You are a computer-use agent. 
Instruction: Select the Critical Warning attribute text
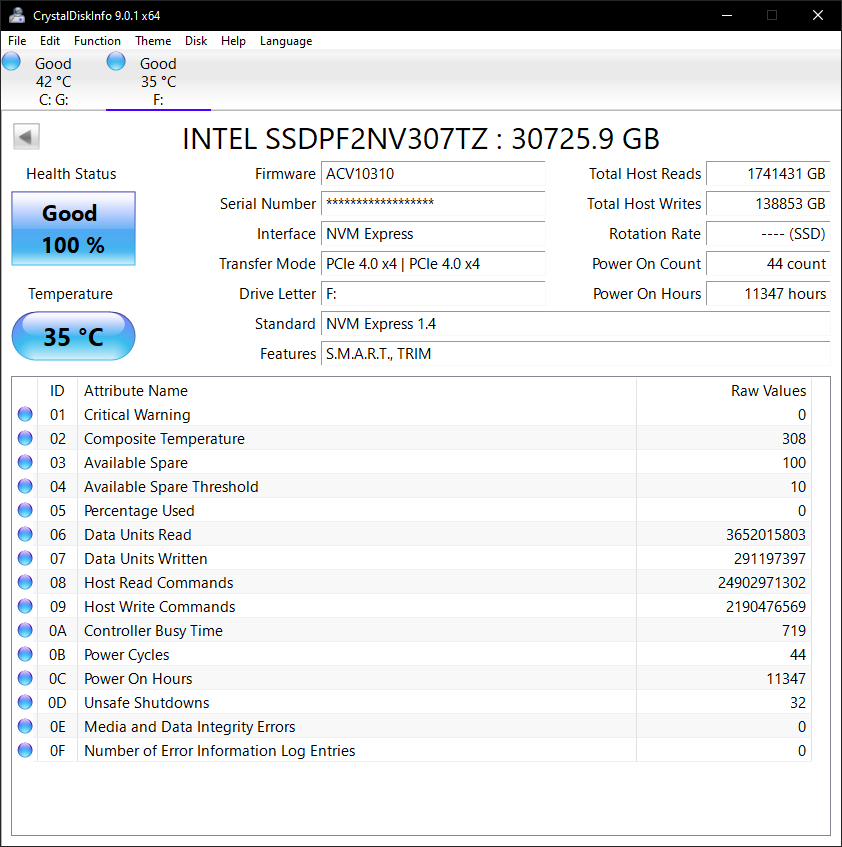137,415
